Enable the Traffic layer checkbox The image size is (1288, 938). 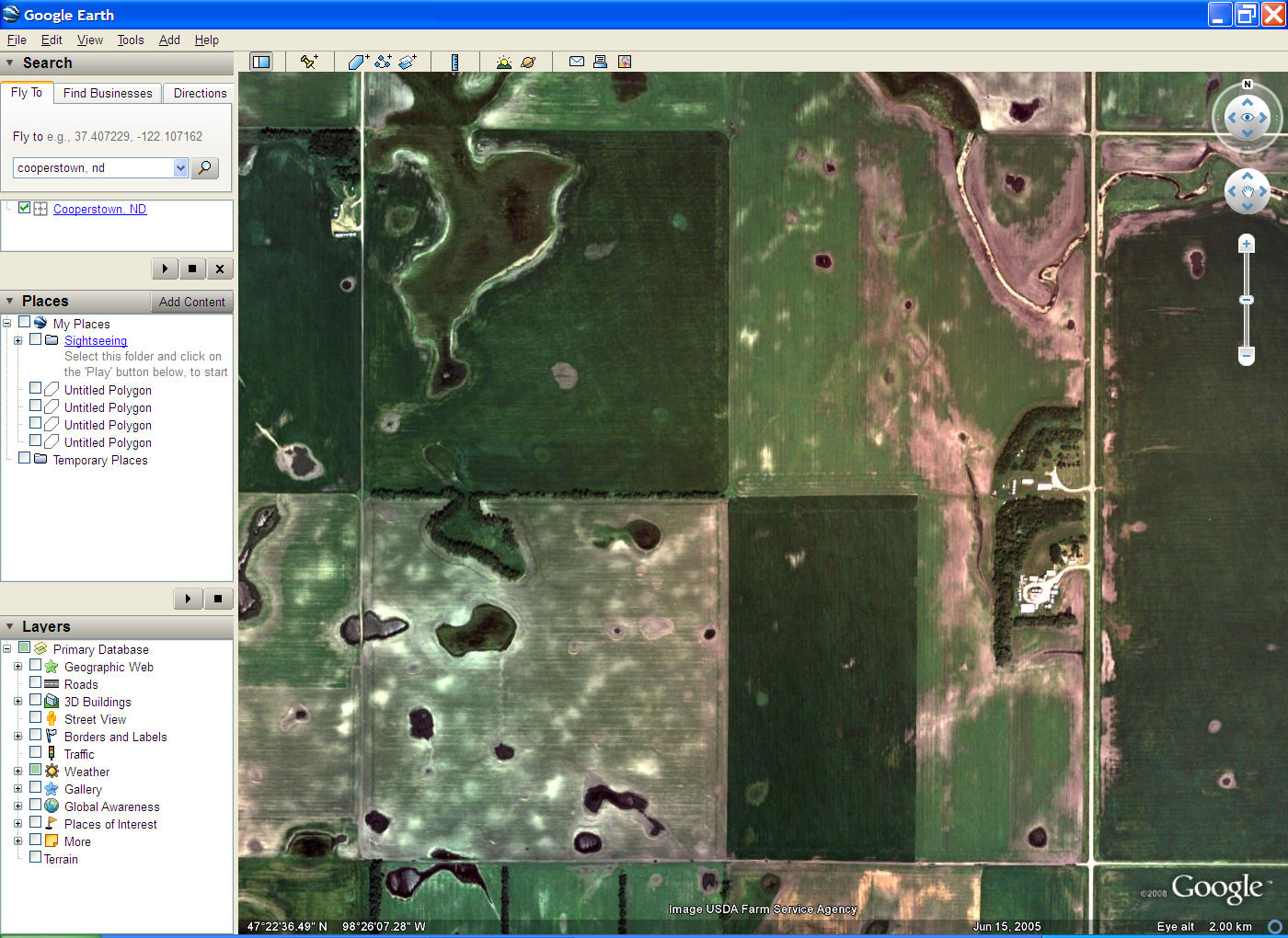[36, 752]
